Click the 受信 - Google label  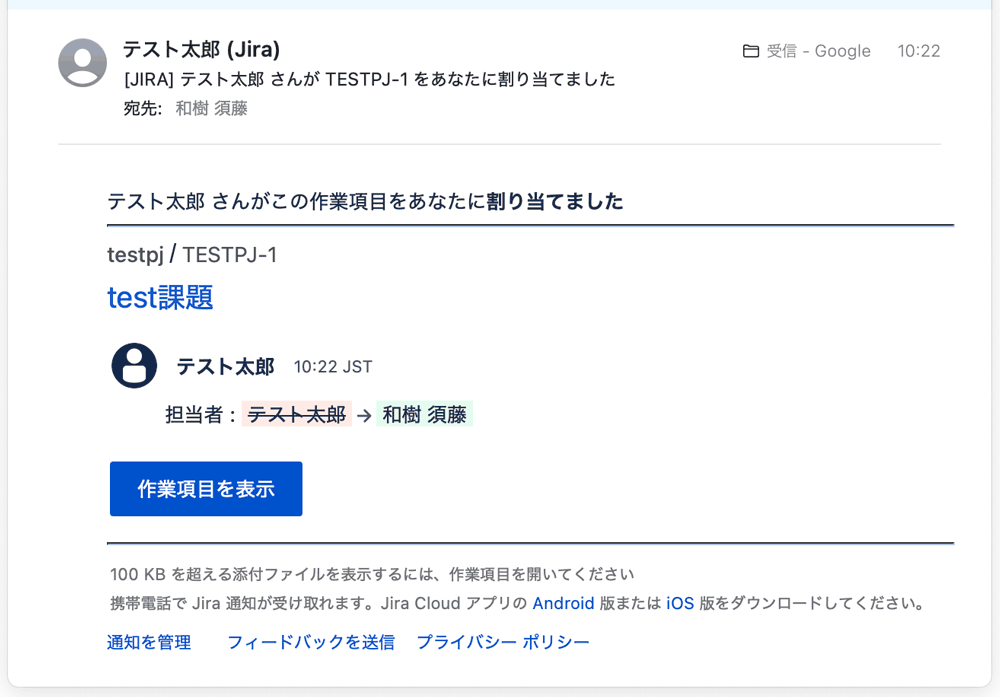[816, 51]
